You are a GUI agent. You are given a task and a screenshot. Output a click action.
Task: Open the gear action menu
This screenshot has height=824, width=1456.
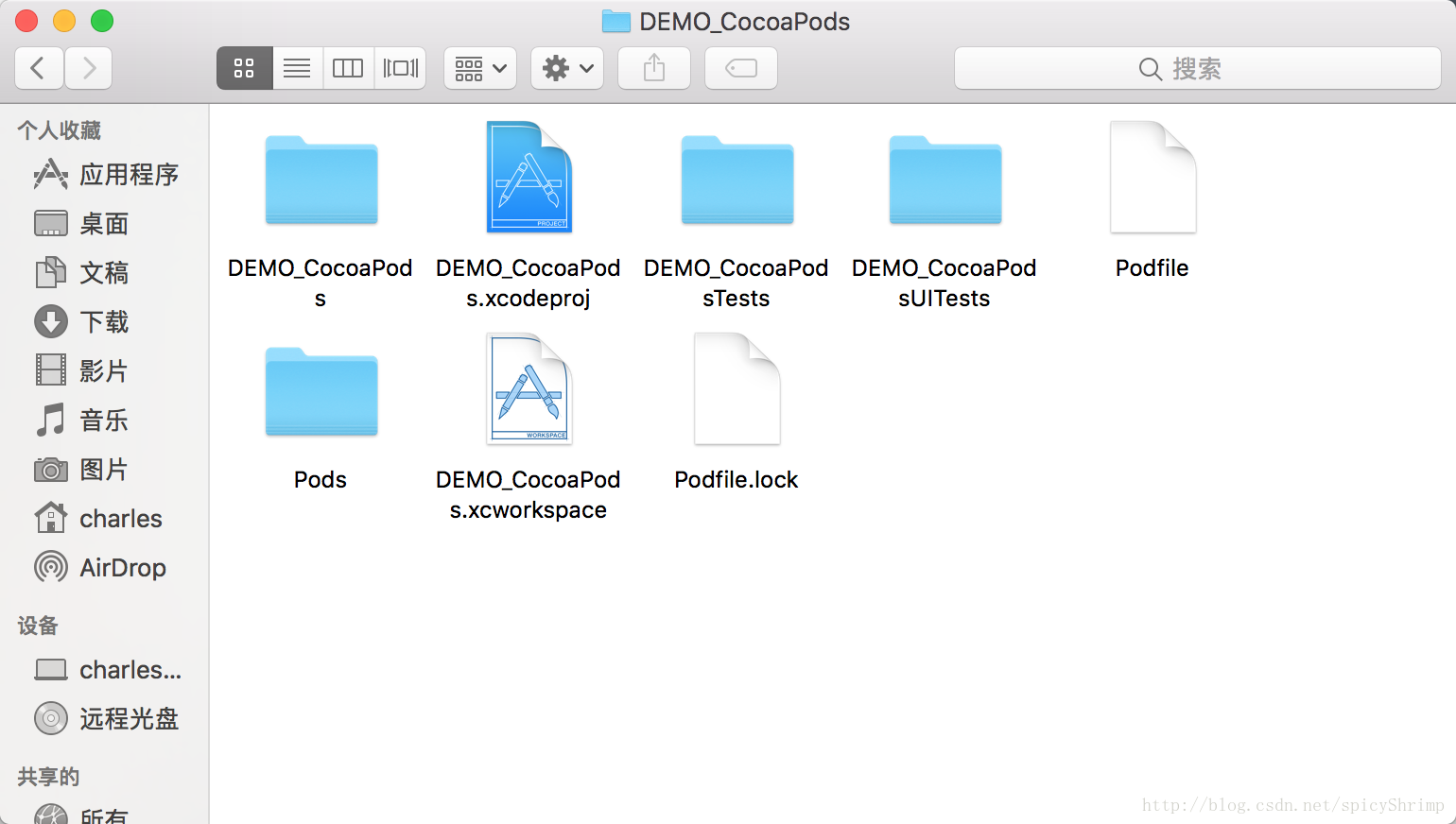click(x=567, y=68)
